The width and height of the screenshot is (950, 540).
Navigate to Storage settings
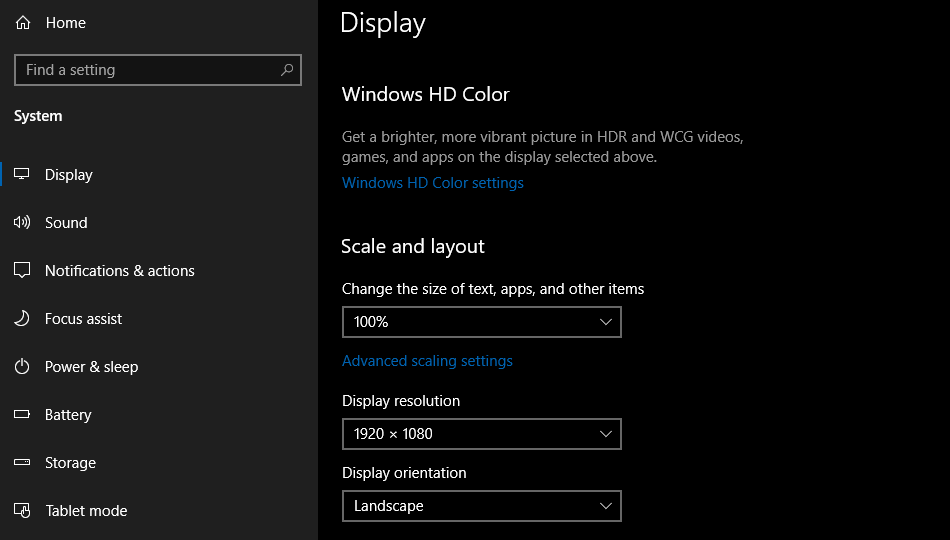pyautogui.click(x=70, y=462)
